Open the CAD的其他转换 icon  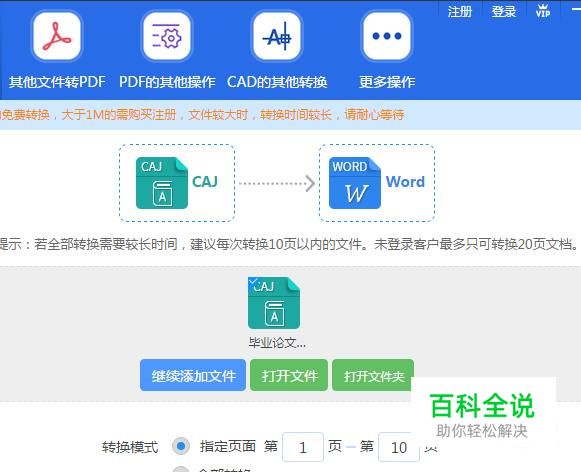pos(277,36)
